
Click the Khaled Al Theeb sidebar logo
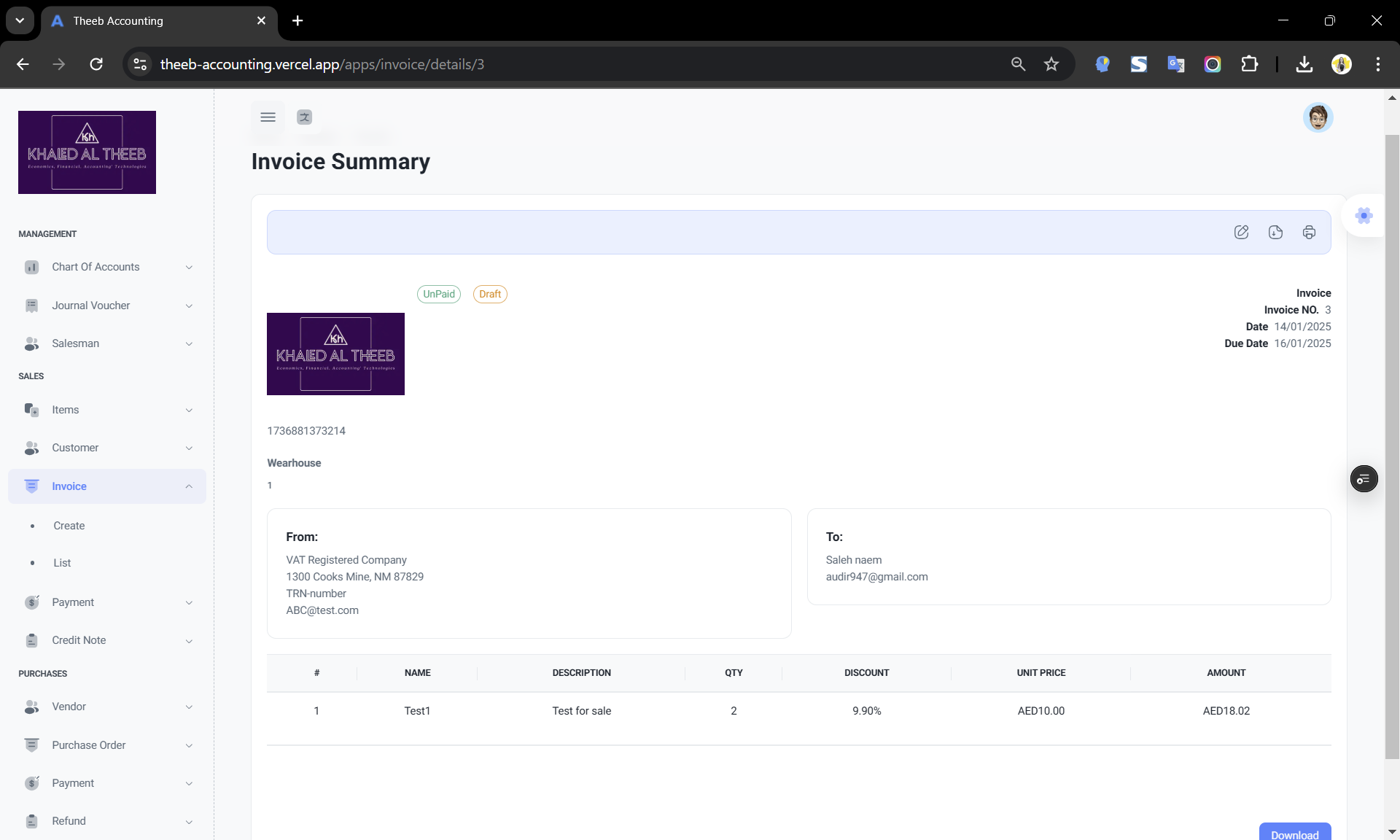[x=87, y=152]
